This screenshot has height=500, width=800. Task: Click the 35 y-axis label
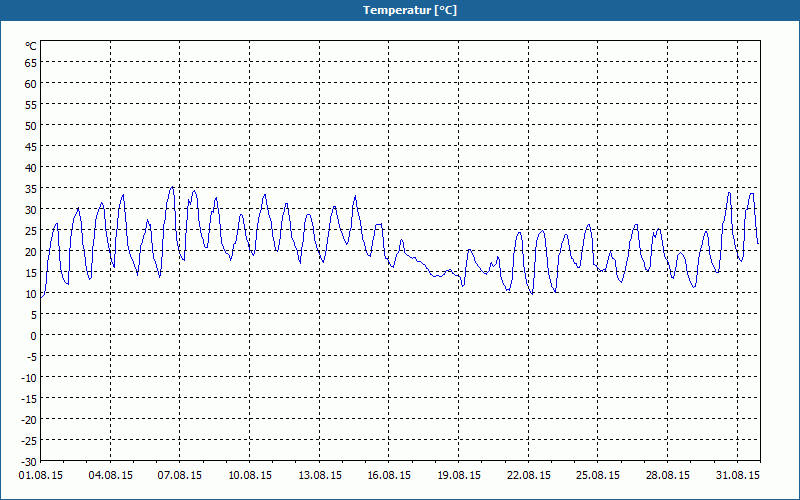tap(31, 189)
